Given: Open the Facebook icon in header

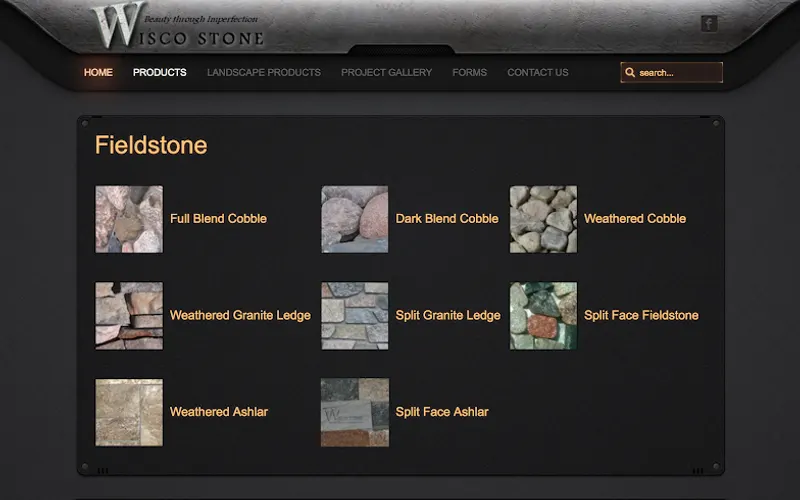Looking at the screenshot, I should (x=709, y=23).
